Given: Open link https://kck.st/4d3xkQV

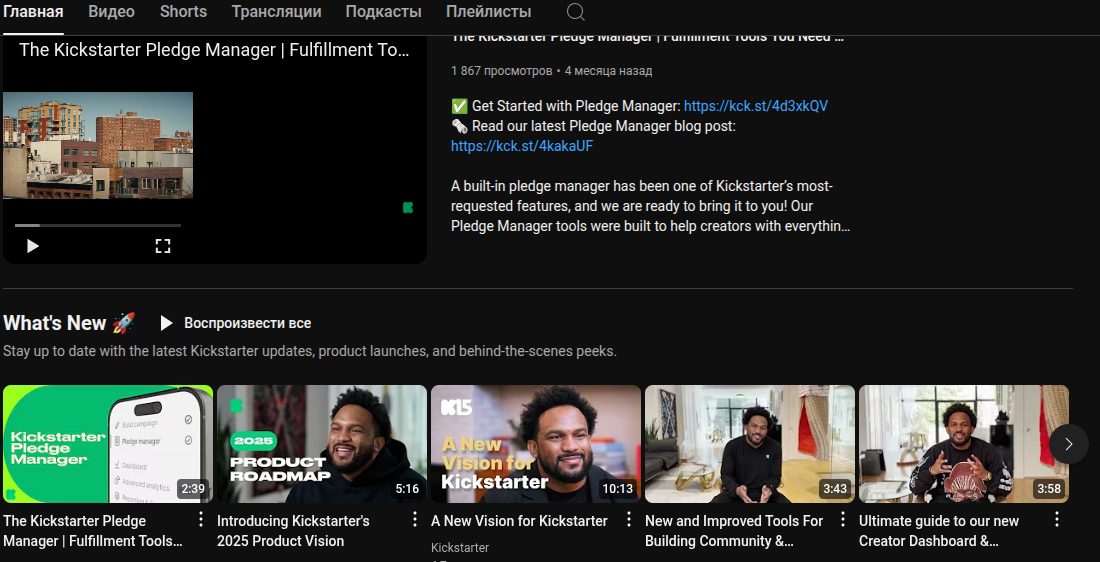Looking at the screenshot, I should coord(756,106).
